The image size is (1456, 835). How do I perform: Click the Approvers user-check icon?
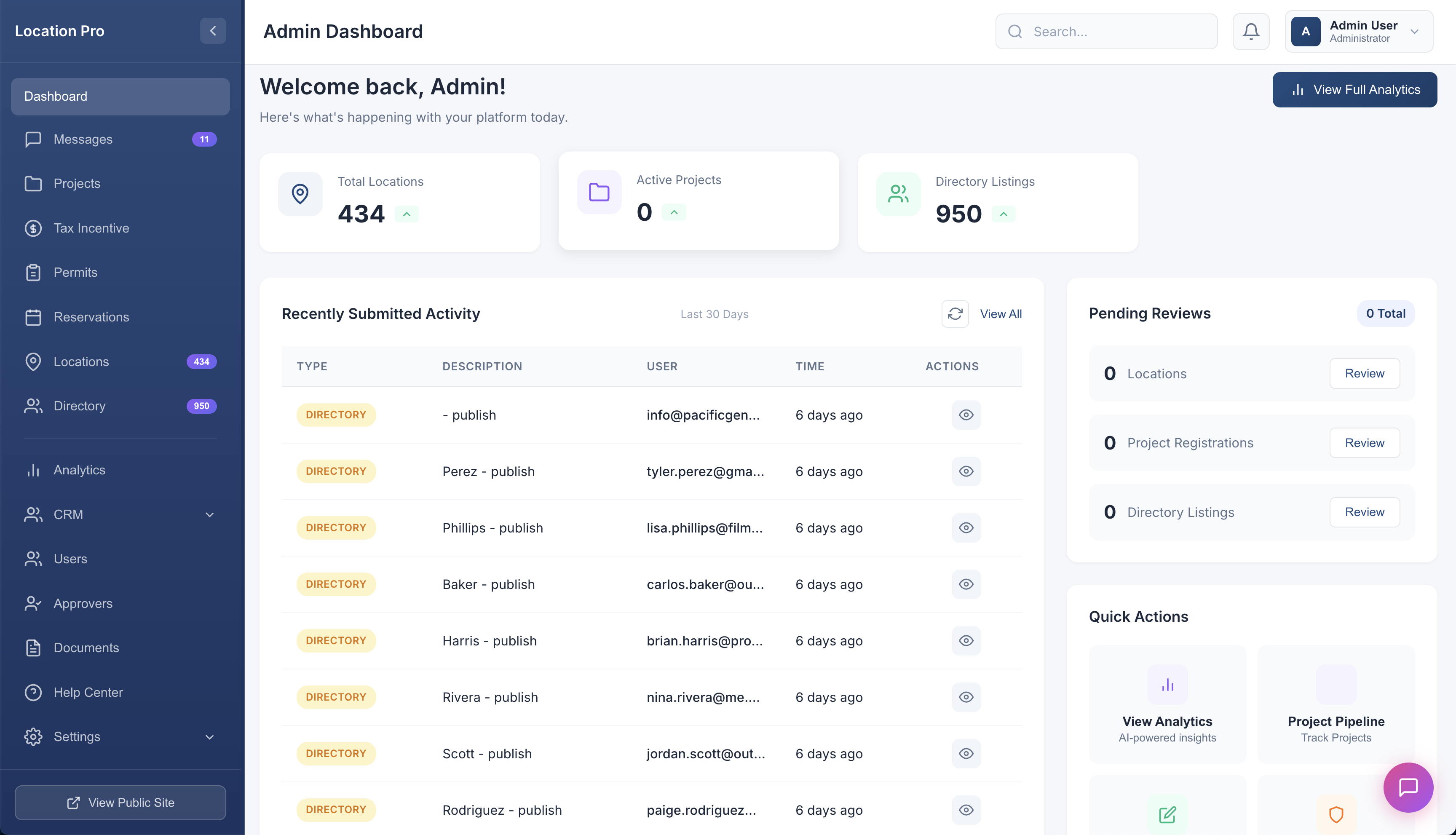click(33, 603)
